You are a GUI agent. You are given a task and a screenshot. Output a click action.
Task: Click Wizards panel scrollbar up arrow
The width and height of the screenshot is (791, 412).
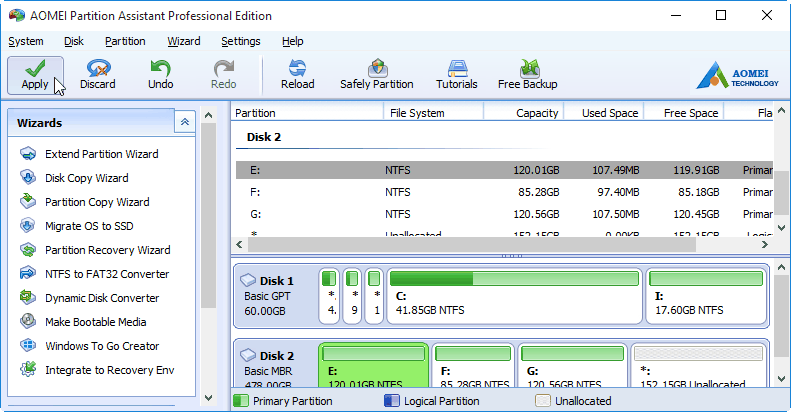click(x=208, y=115)
